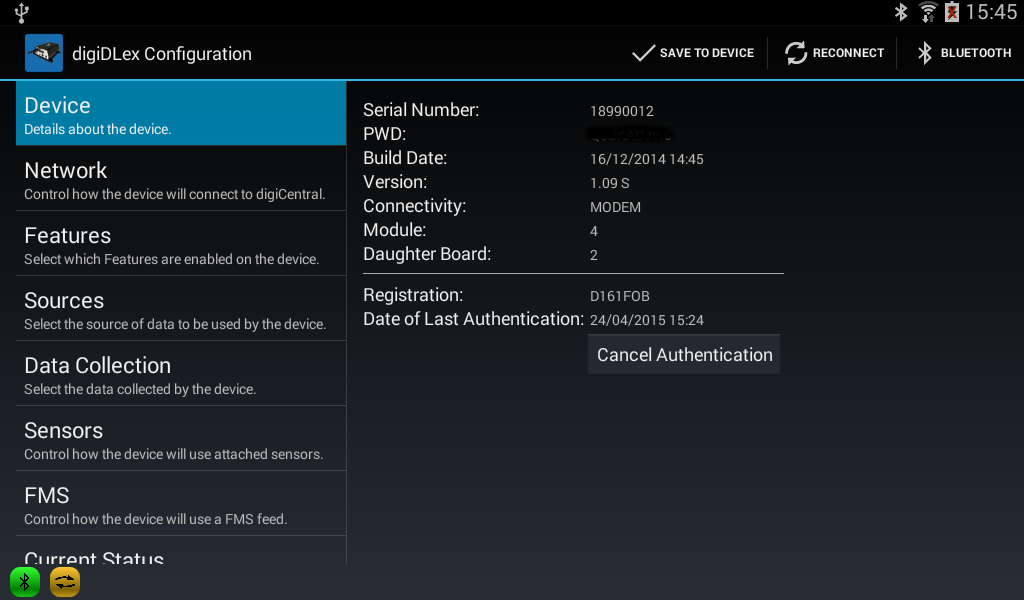This screenshot has width=1024, height=600.
Task: Click SAVE TO DEVICE label
Action: [x=707, y=53]
